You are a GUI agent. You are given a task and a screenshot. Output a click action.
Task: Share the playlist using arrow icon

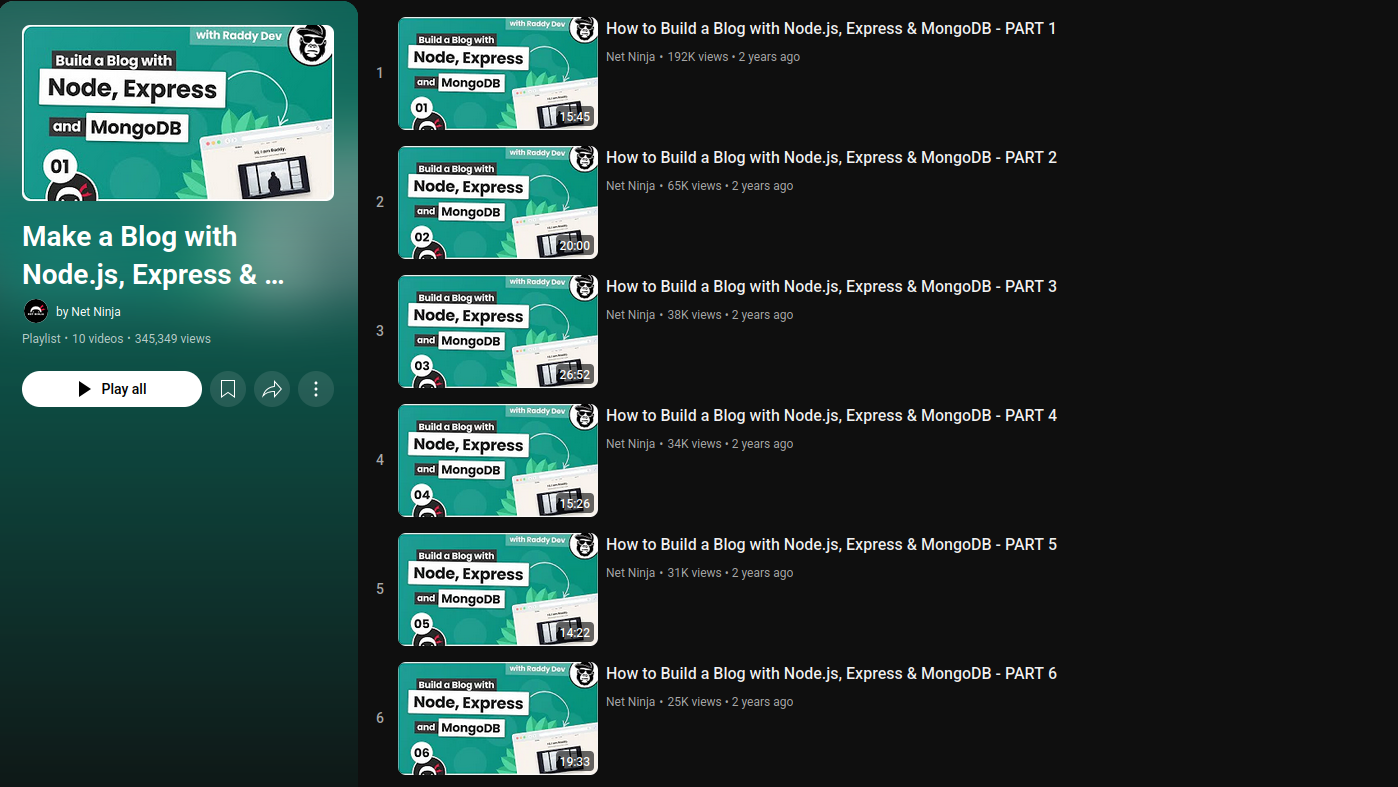tap(272, 389)
